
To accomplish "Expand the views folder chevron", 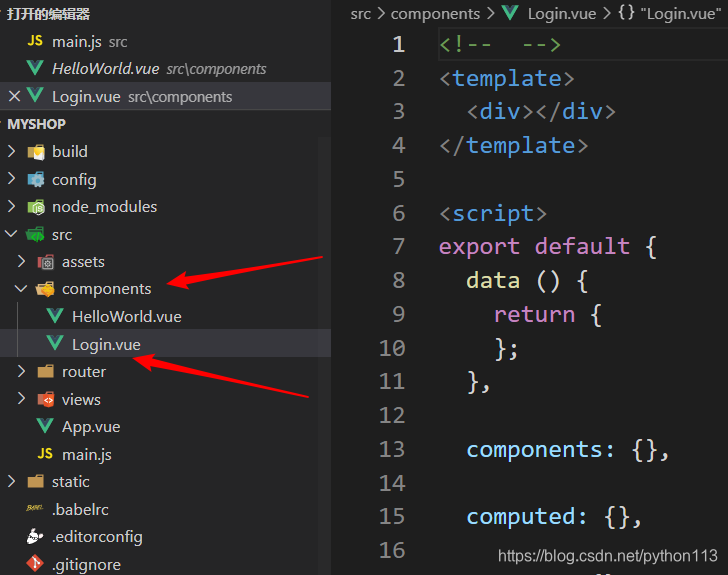I will tap(21, 398).
